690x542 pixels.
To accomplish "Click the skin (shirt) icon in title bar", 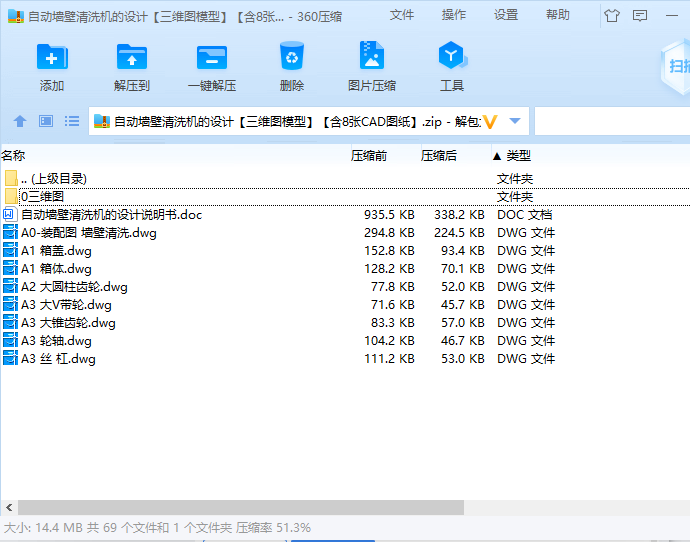I will pos(612,16).
